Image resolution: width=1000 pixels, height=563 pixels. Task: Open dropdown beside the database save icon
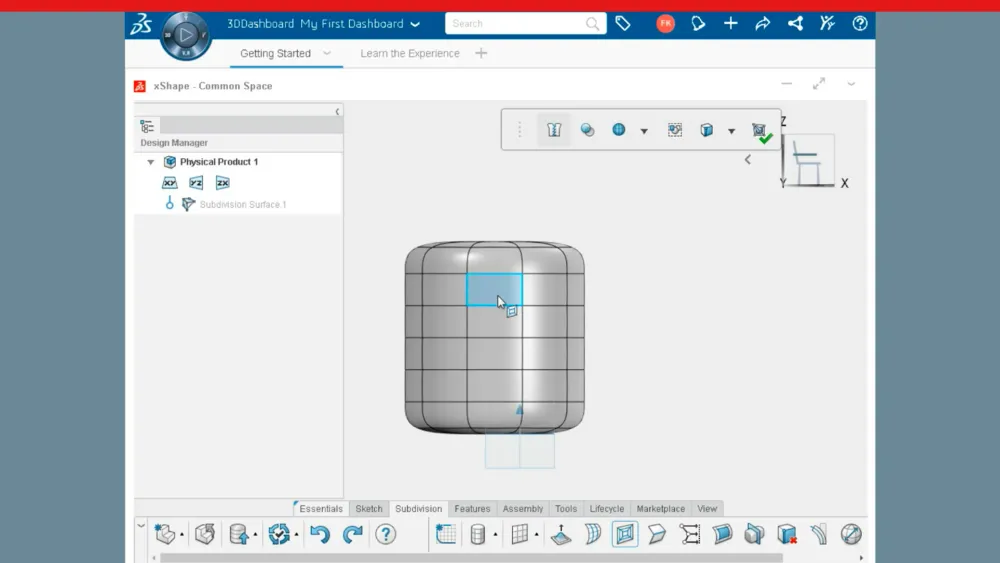click(x=255, y=535)
